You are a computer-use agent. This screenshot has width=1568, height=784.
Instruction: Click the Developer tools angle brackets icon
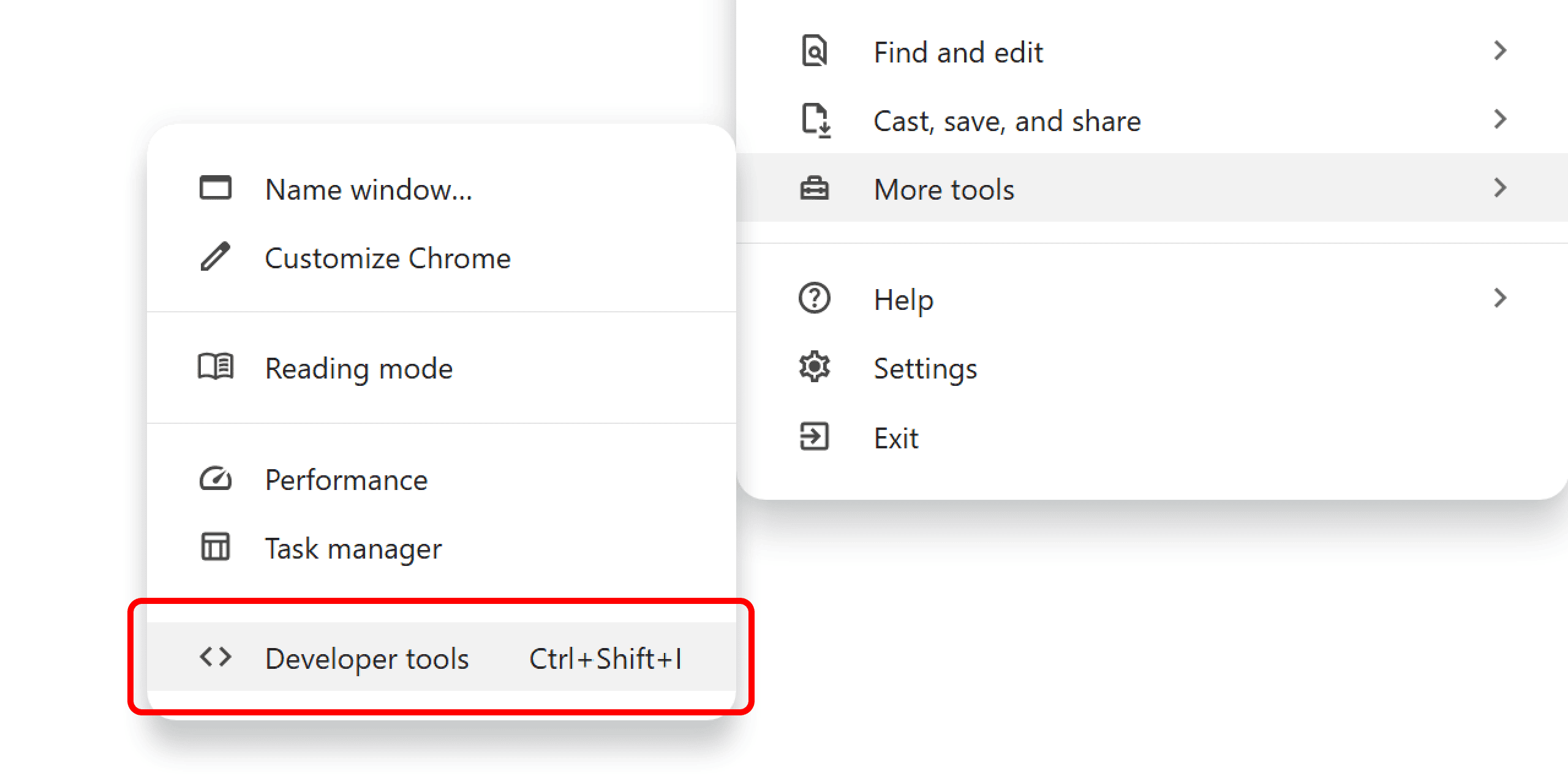216,658
